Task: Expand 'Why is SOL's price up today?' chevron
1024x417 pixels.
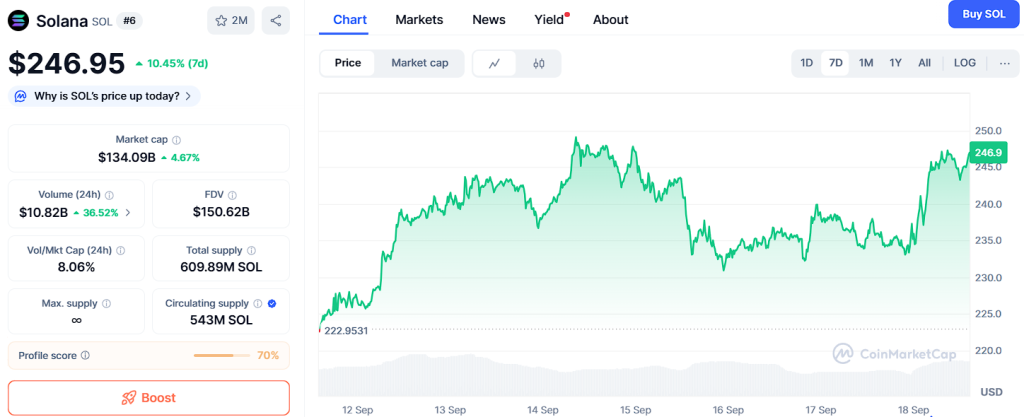Action: pyautogui.click(x=188, y=97)
